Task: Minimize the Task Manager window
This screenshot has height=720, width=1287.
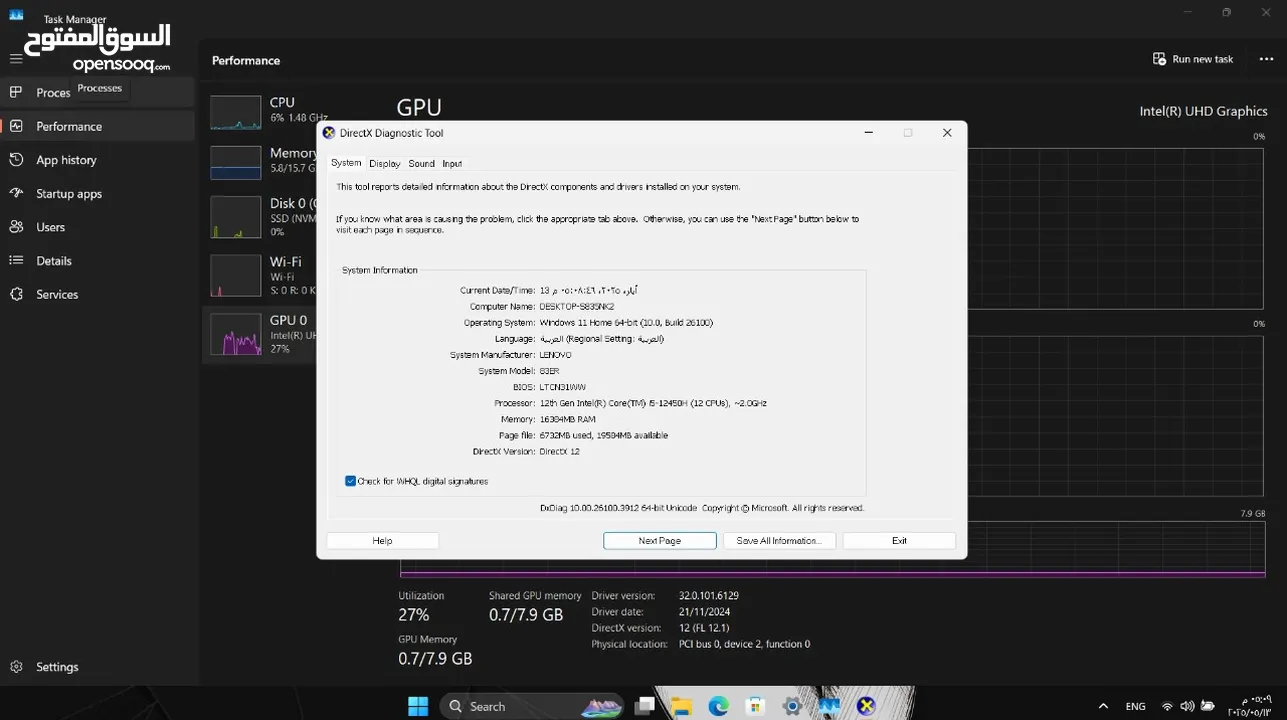Action: click(1187, 12)
